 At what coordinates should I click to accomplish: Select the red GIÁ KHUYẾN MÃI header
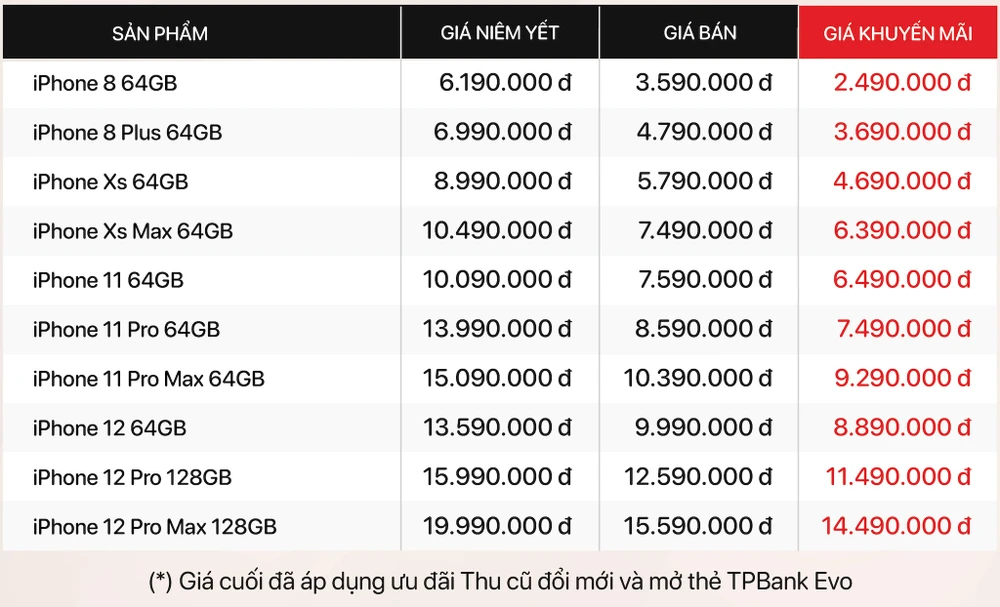tap(898, 34)
